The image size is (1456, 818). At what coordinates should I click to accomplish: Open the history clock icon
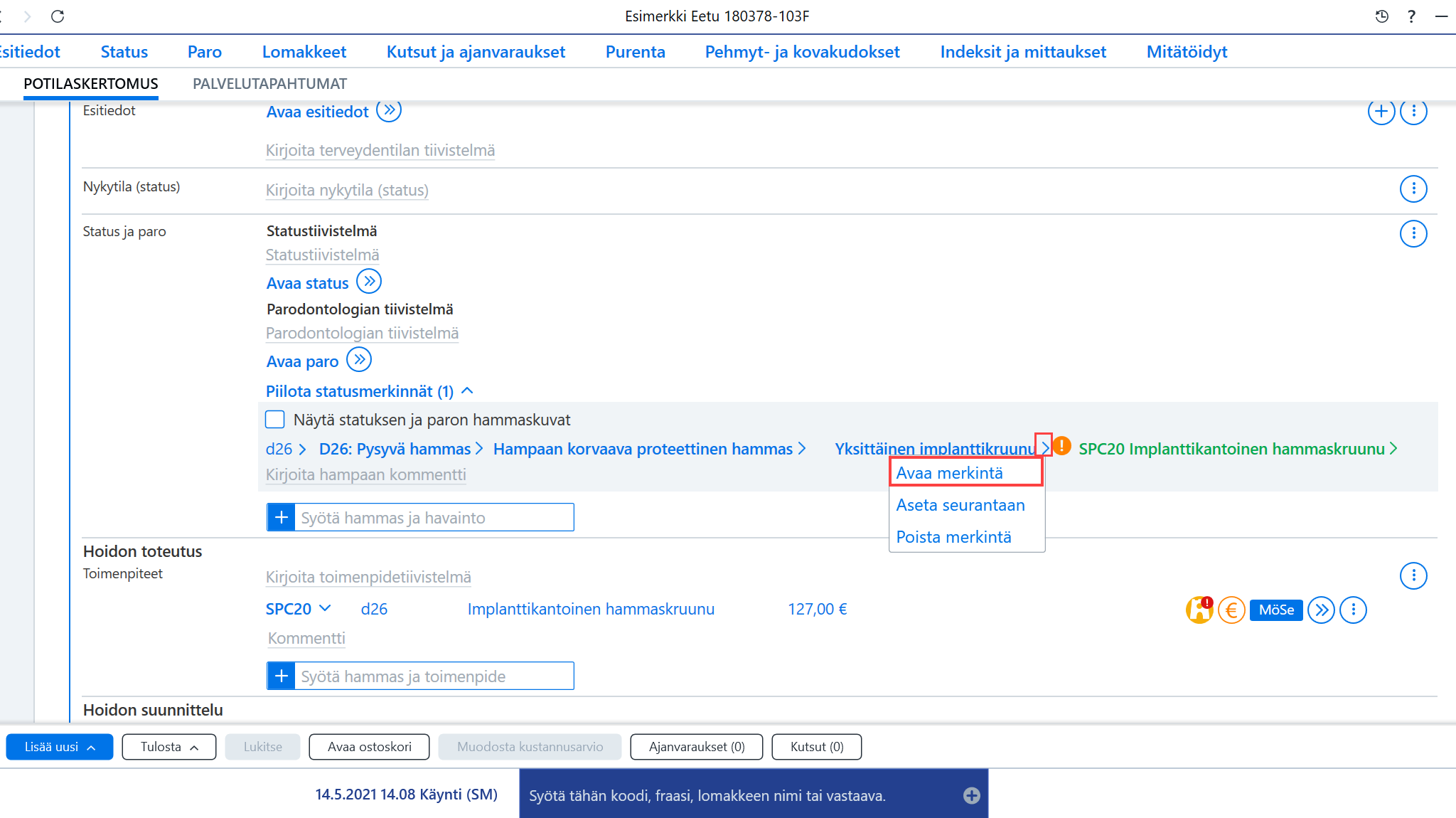(x=1381, y=16)
